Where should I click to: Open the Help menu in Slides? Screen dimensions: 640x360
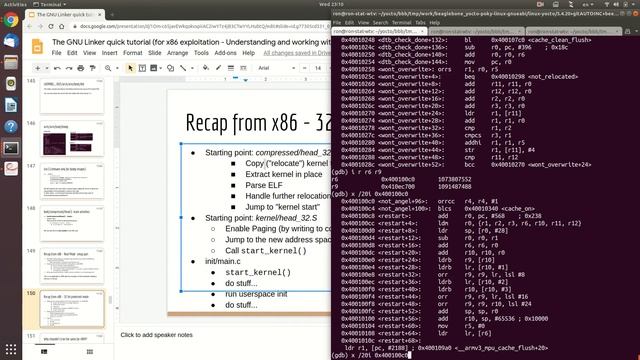(249, 53)
